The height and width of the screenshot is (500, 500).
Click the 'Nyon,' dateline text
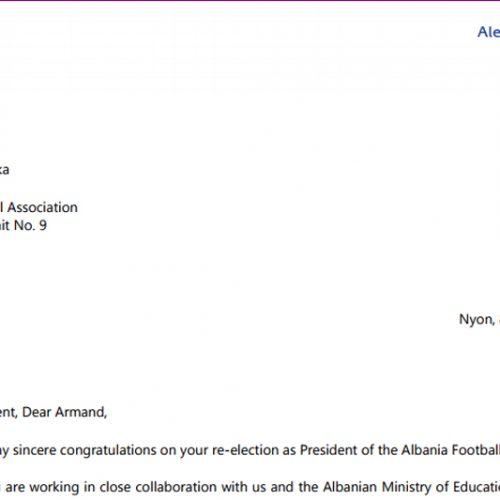point(477,320)
